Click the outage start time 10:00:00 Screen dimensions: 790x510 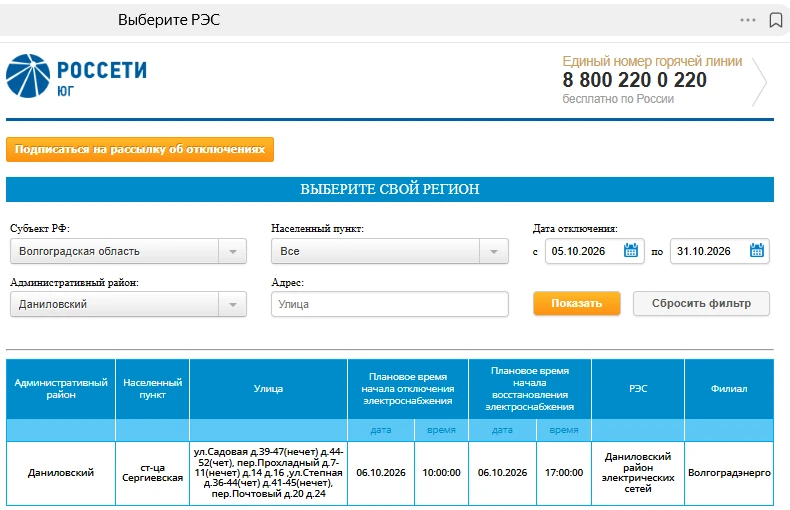[441, 473]
